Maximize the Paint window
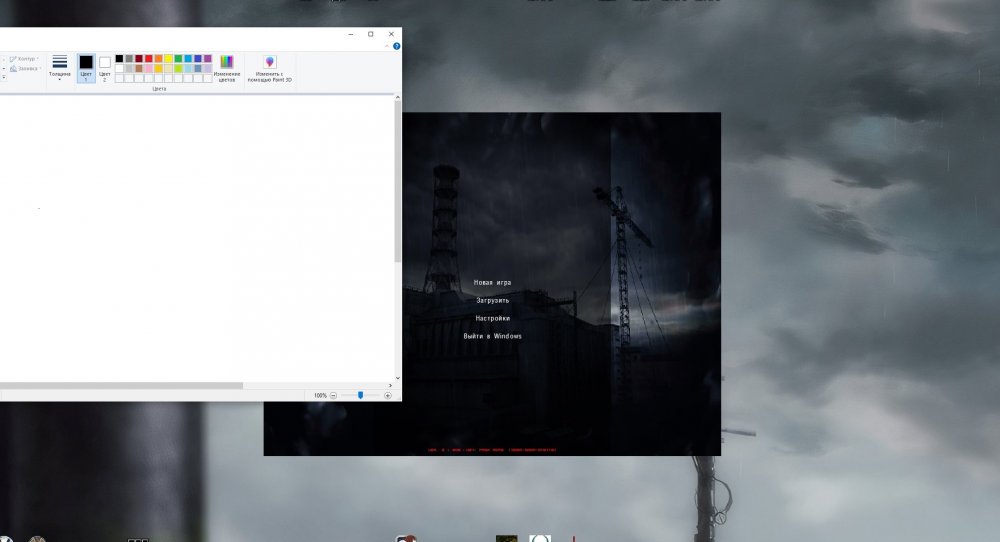 371,34
